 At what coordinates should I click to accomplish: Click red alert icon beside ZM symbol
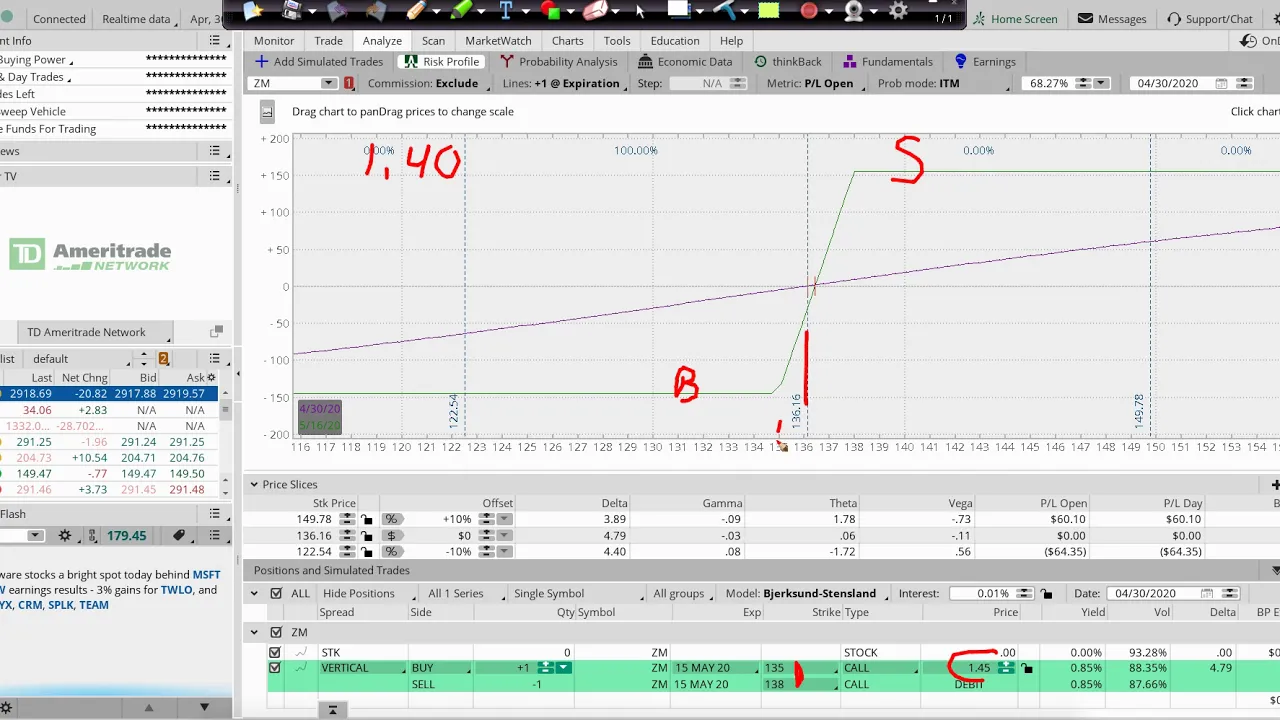[348, 83]
